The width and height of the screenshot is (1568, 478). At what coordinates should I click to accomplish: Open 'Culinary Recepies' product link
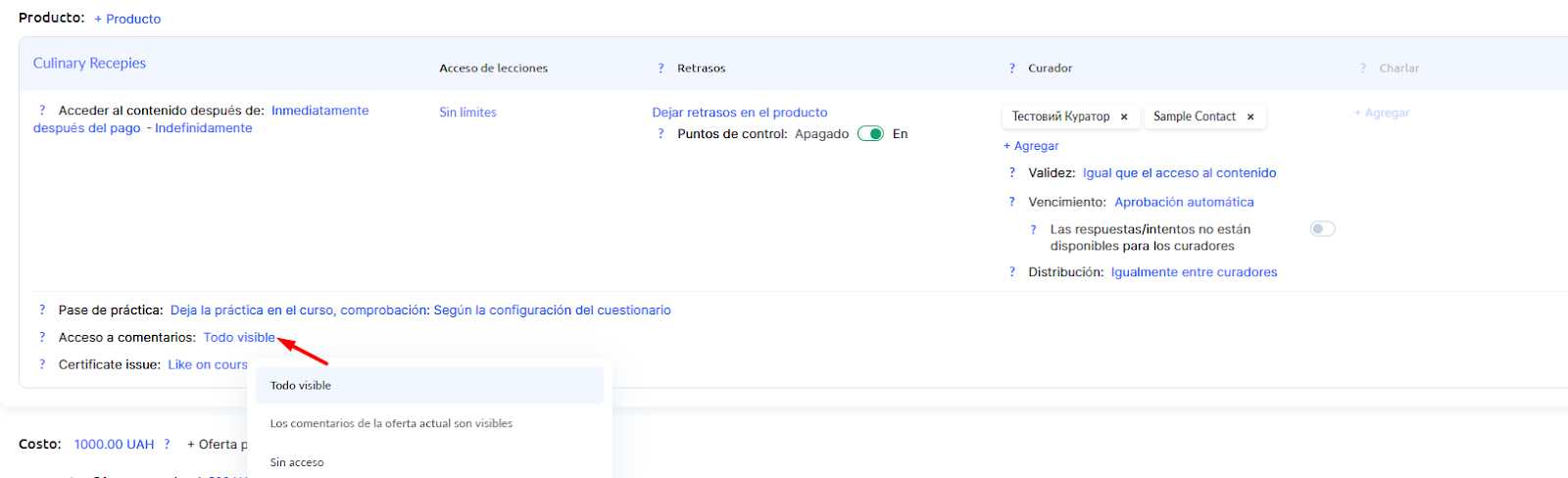[x=89, y=64]
